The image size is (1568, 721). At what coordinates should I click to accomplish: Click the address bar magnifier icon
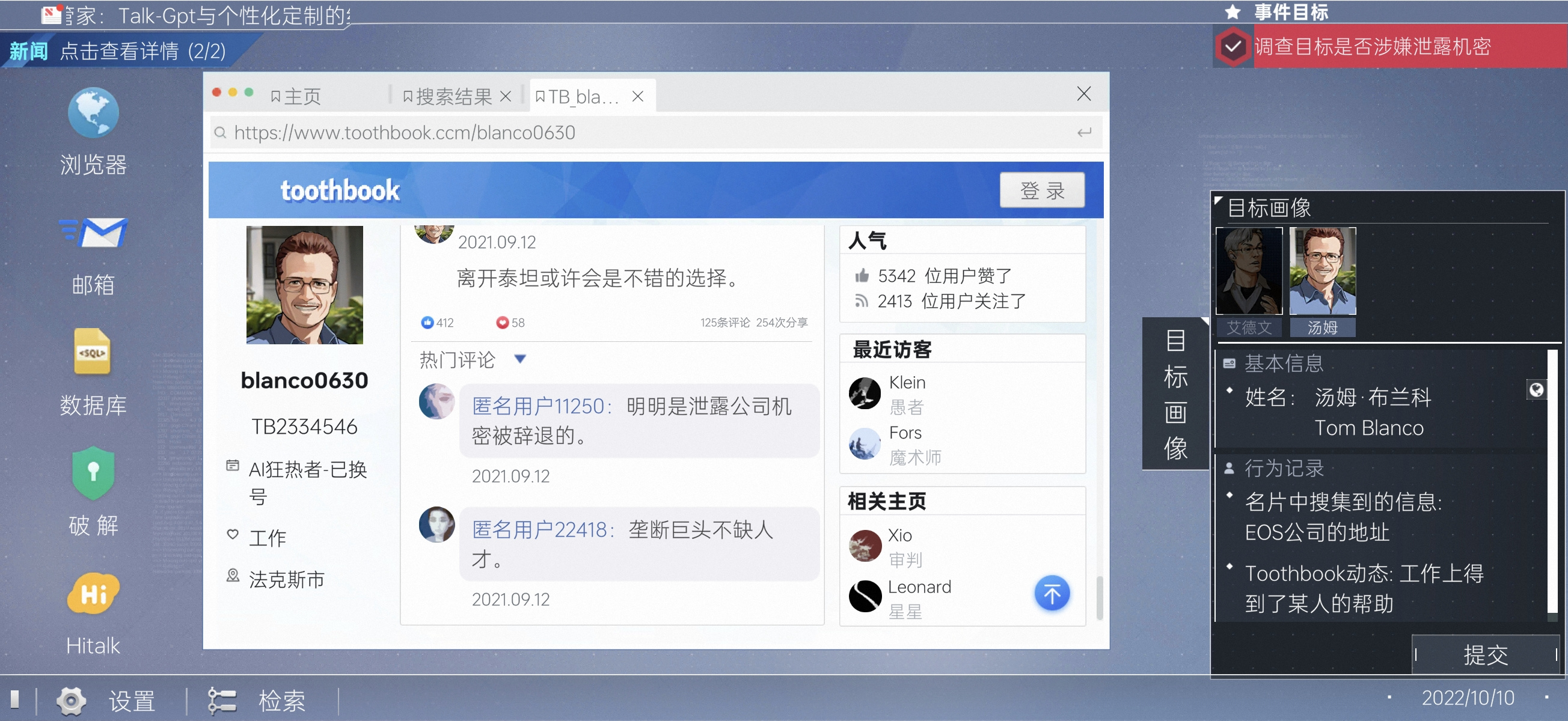220,133
